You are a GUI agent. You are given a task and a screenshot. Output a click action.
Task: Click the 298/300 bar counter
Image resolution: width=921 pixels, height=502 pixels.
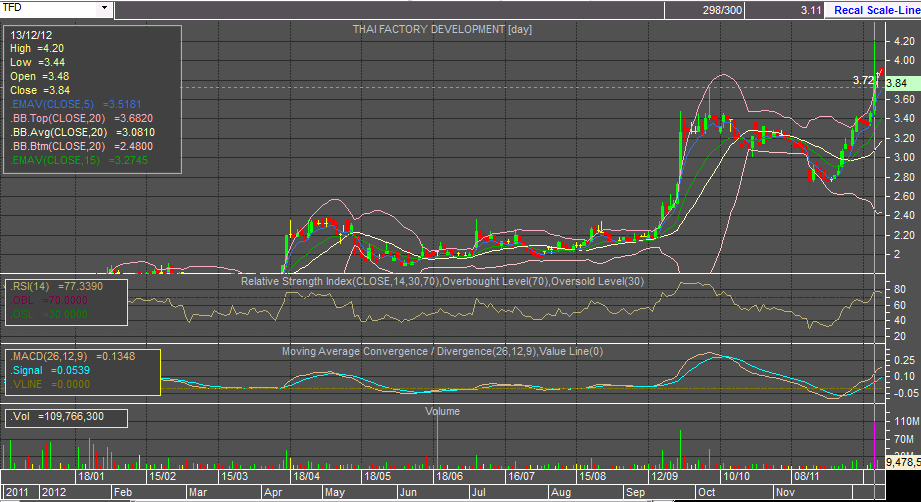(x=722, y=10)
